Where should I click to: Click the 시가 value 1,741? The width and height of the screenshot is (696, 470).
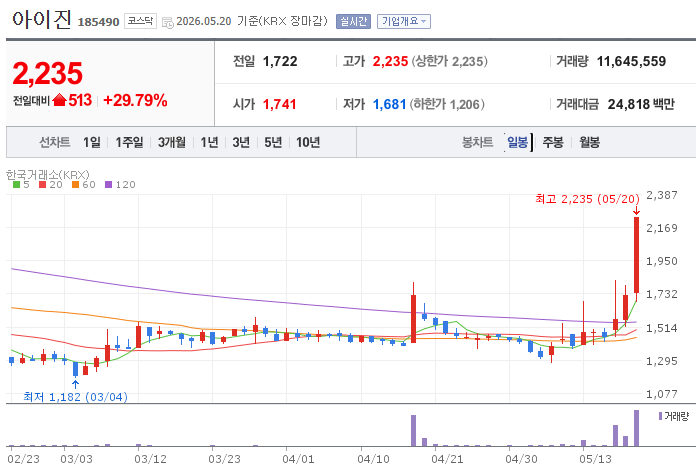(279, 104)
